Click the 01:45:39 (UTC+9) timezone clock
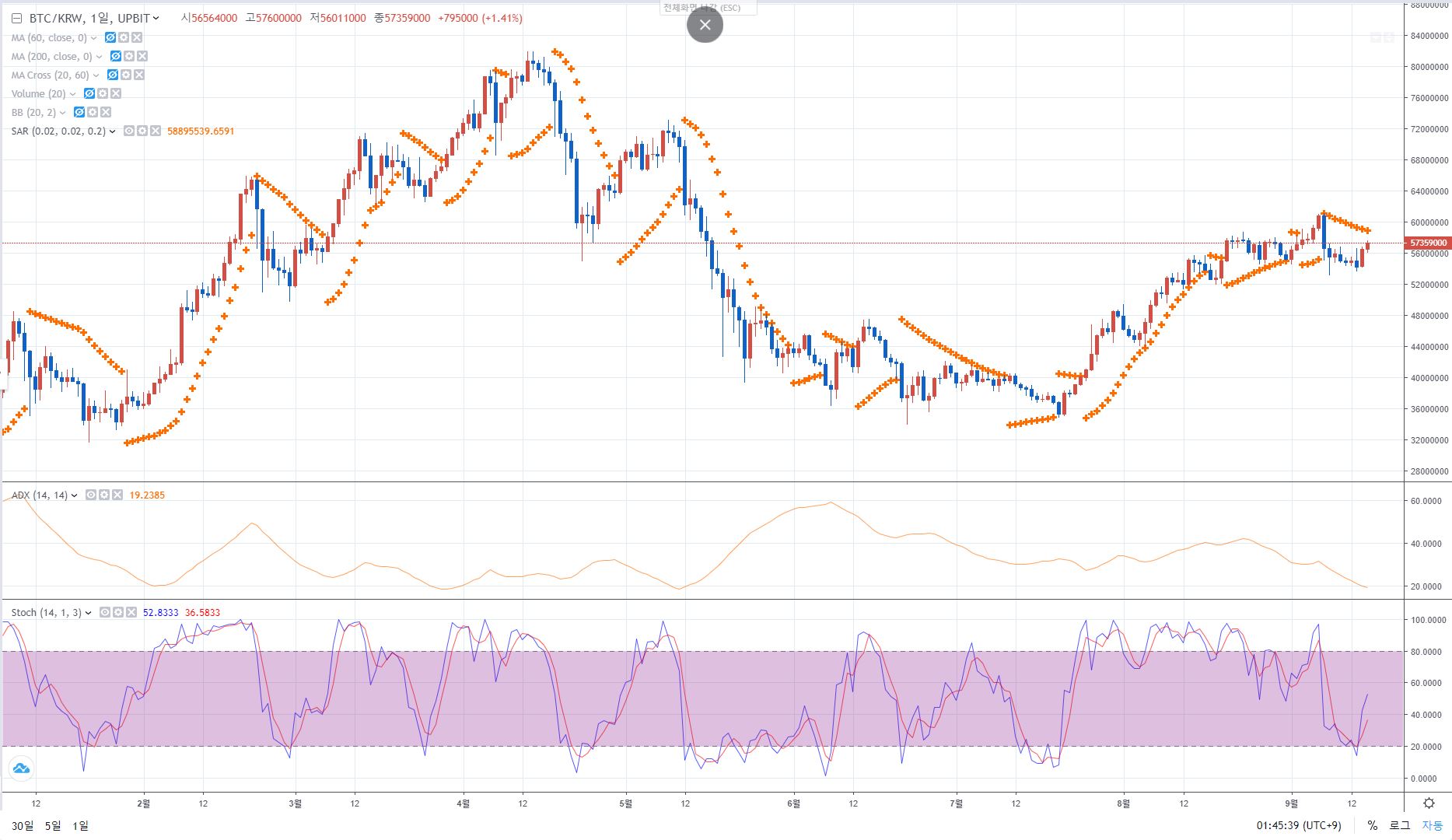 tap(1298, 825)
